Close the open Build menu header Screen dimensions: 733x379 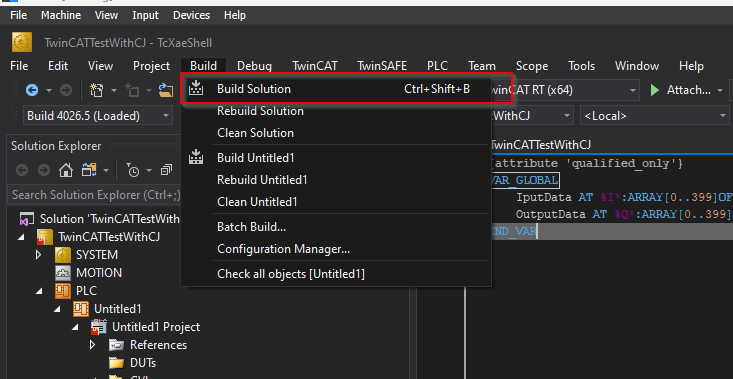coord(203,66)
